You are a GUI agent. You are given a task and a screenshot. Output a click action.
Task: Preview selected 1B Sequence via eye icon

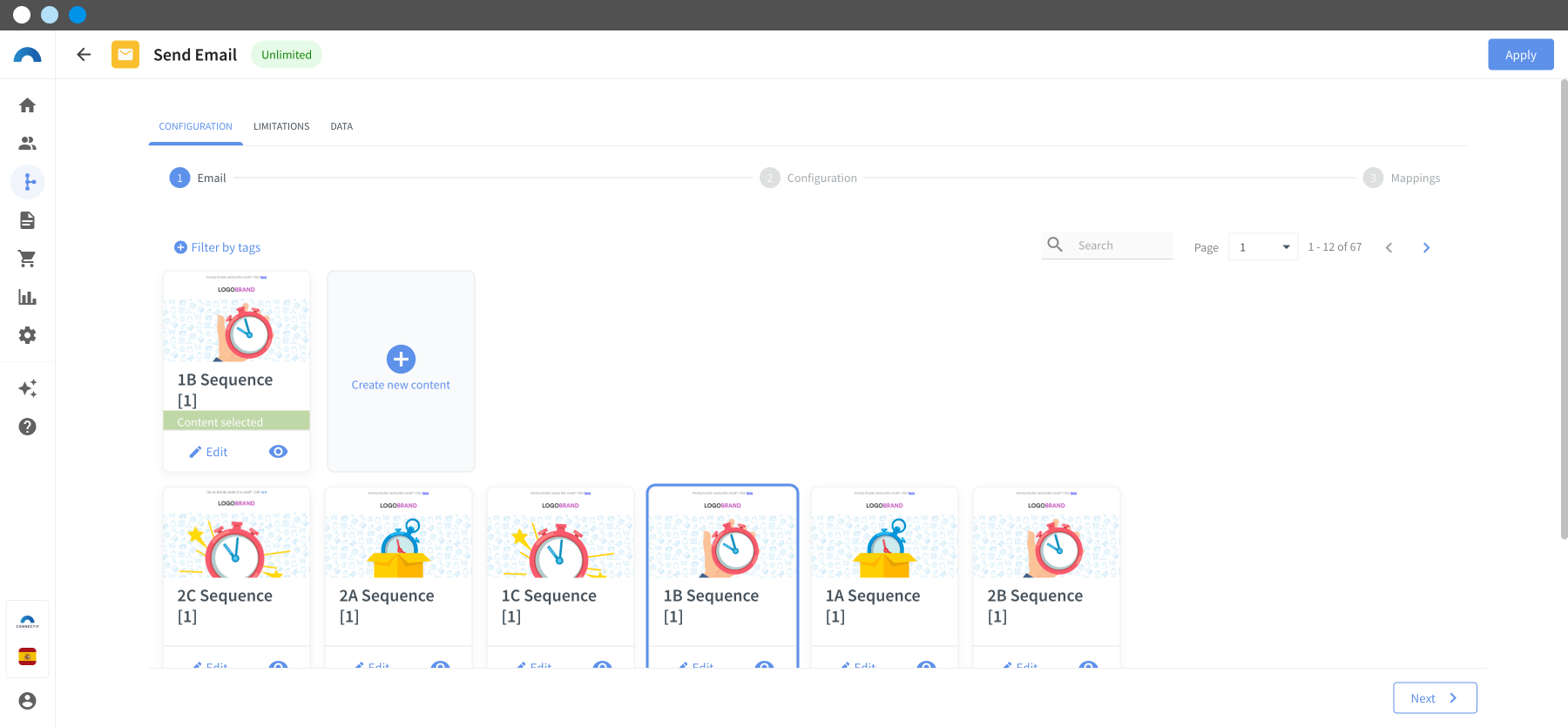pyautogui.click(x=278, y=451)
